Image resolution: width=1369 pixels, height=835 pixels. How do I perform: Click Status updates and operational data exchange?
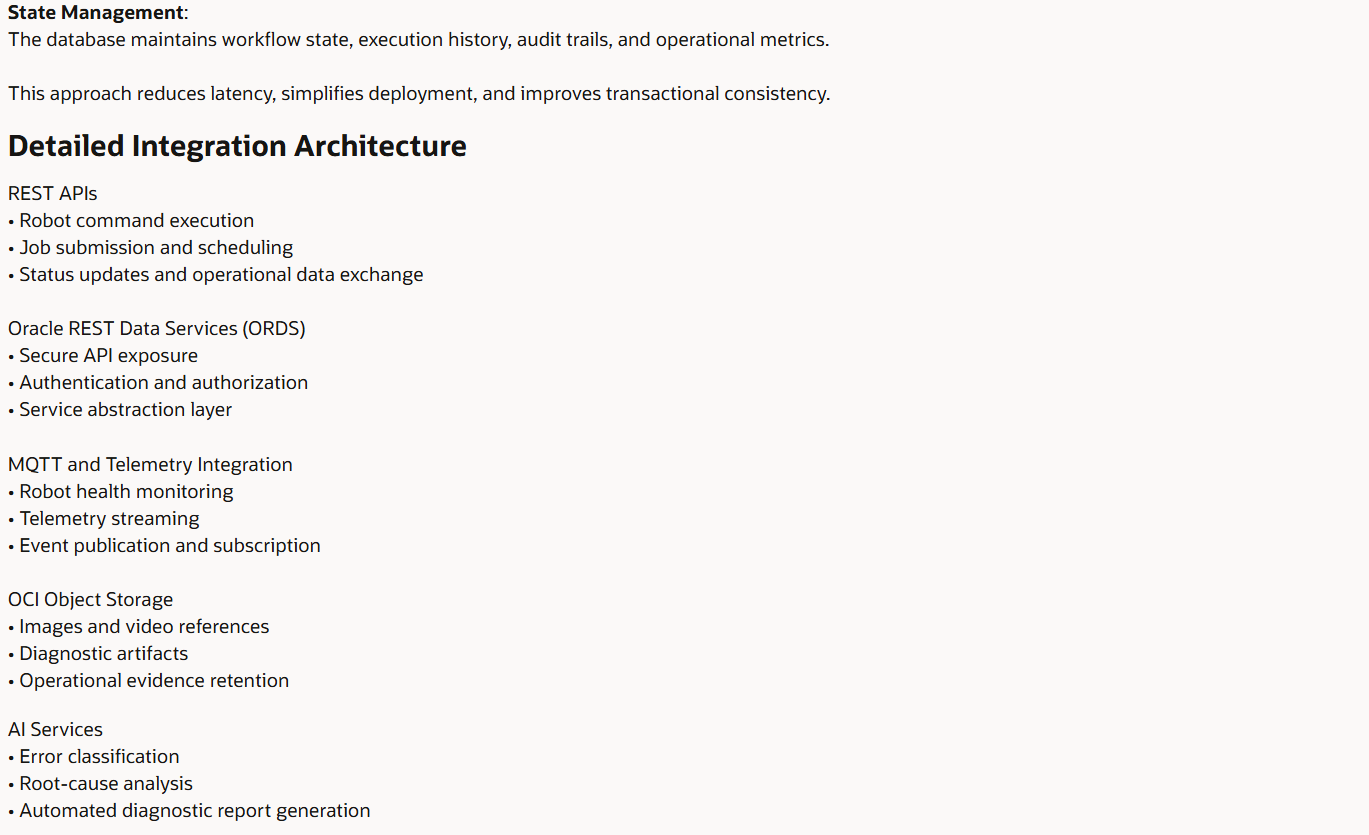pos(216,274)
